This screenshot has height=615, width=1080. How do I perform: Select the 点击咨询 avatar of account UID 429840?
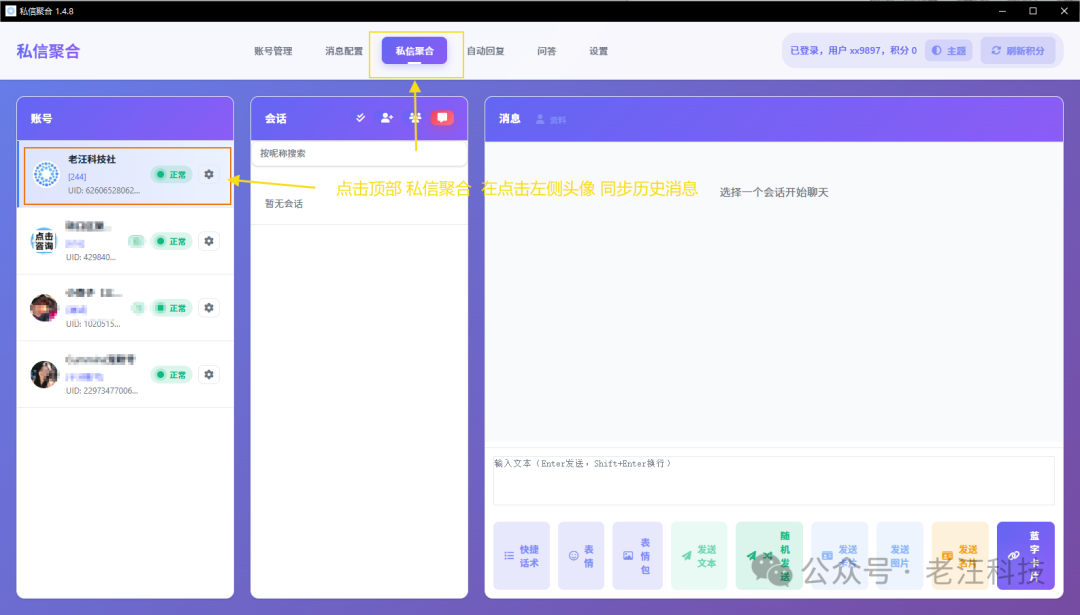coord(44,241)
